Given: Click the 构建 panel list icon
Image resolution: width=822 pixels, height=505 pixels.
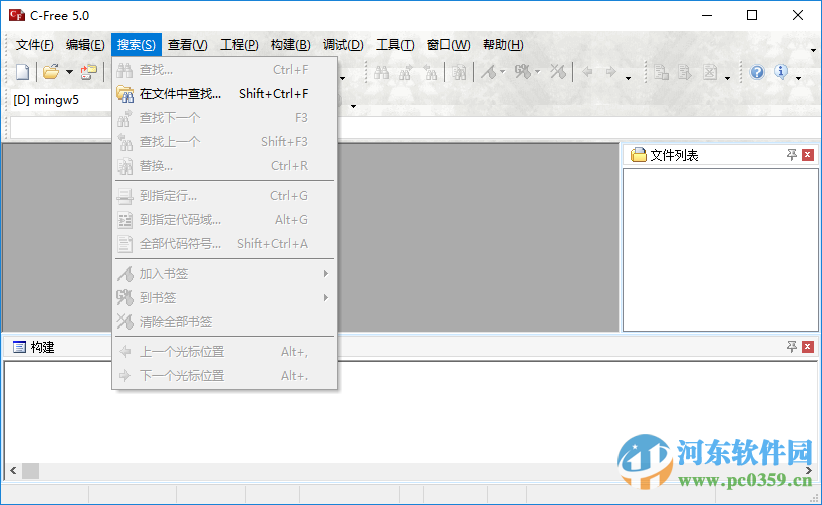Looking at the screenshot, I should [x=19, y=347].
